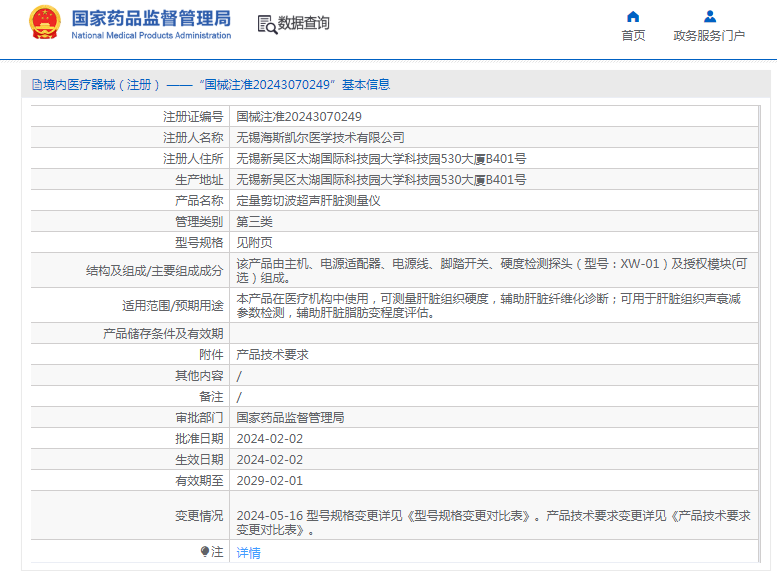Screen dimensions: 777x571
Task: Click expiry date 2029-02-01
Action: coord(270,481)
